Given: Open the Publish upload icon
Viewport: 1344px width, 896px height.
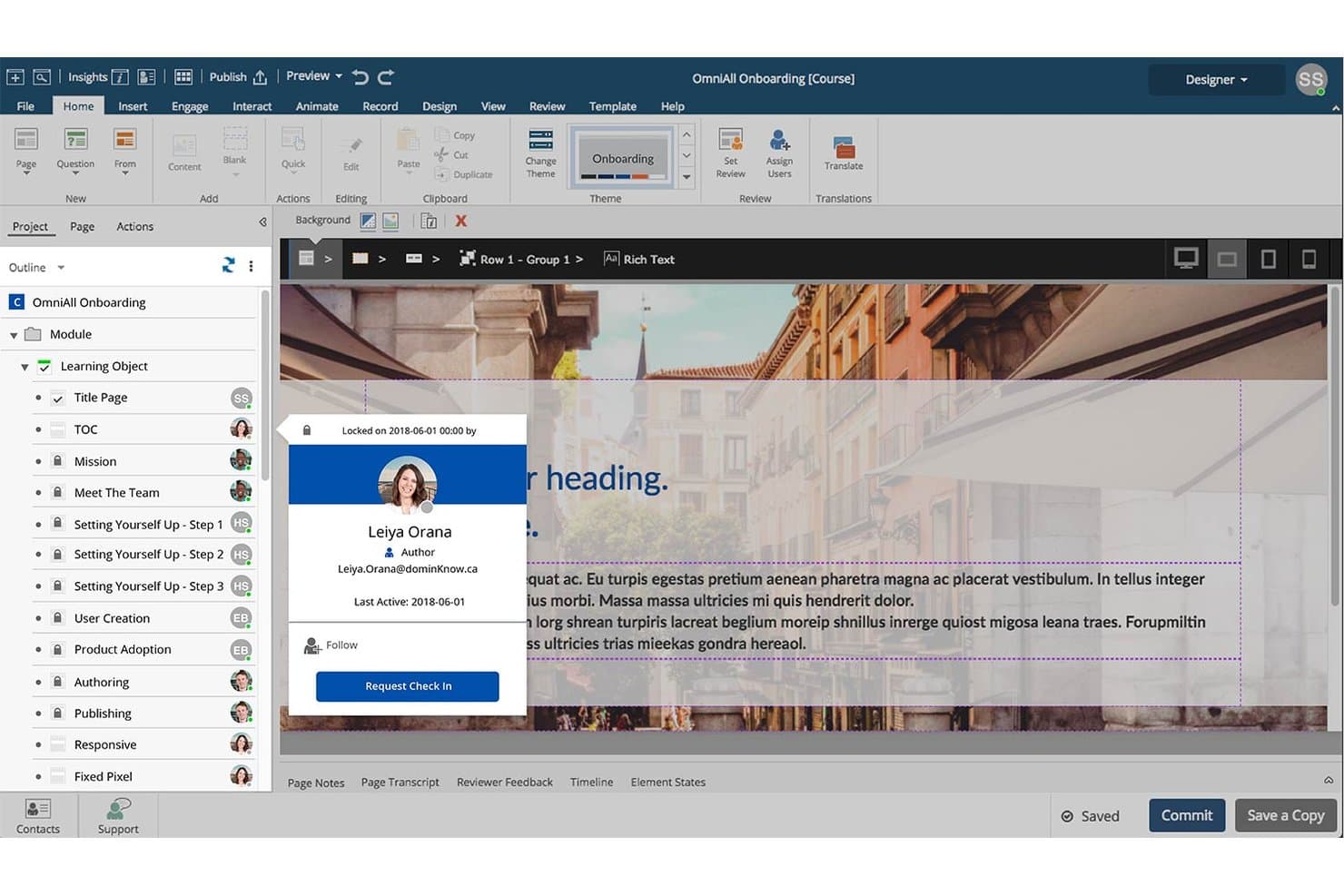Looking at the screenshot, I should pyautogui.click(x=260, y=77).
